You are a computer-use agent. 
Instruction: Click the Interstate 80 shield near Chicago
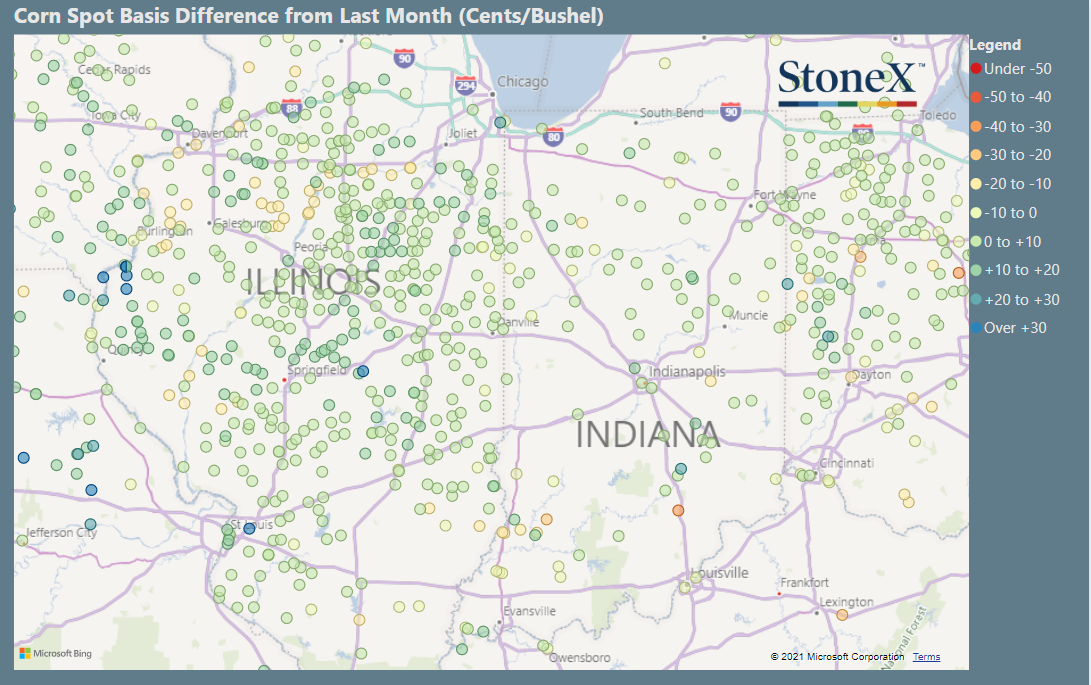(x=554, y=136)
